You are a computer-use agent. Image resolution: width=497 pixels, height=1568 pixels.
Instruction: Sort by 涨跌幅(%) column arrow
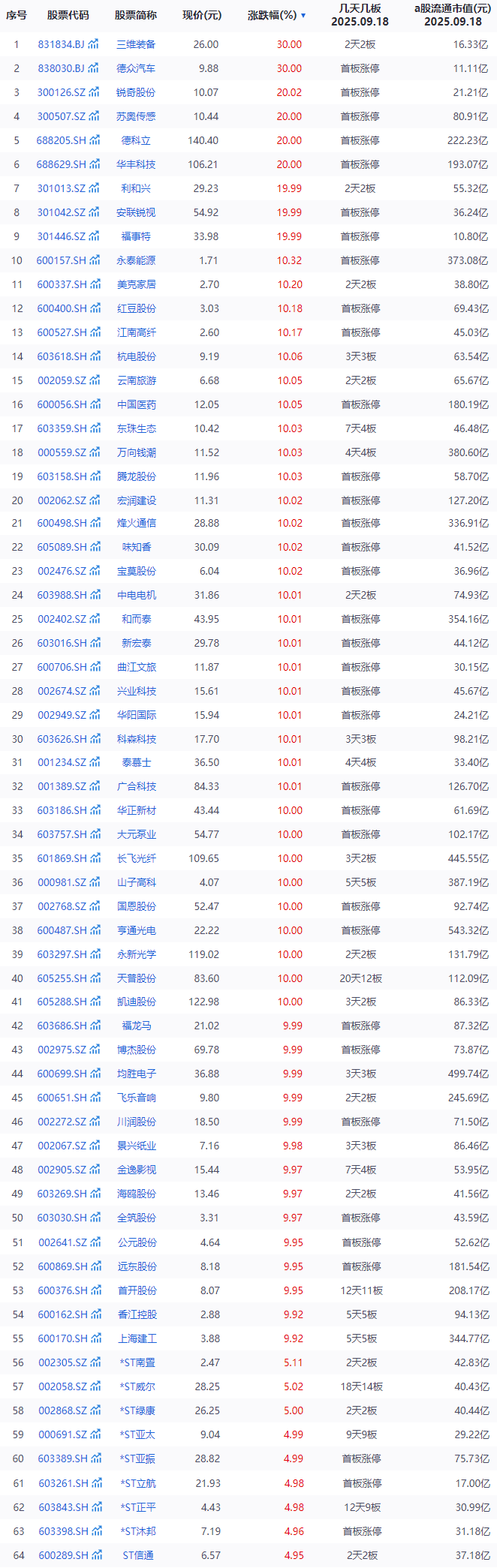click(x=303, y=16)
